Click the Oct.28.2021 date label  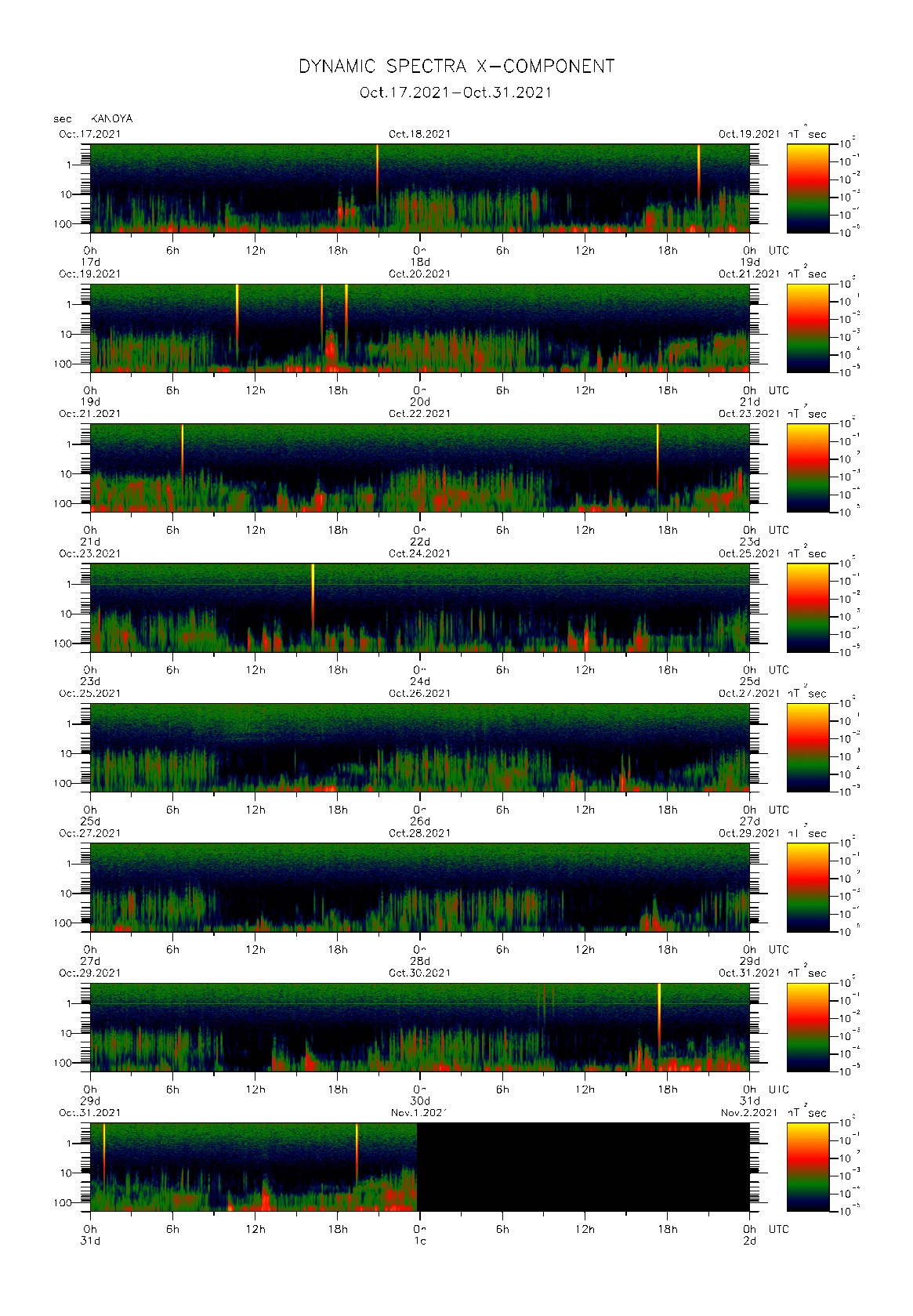pos(420,834)
